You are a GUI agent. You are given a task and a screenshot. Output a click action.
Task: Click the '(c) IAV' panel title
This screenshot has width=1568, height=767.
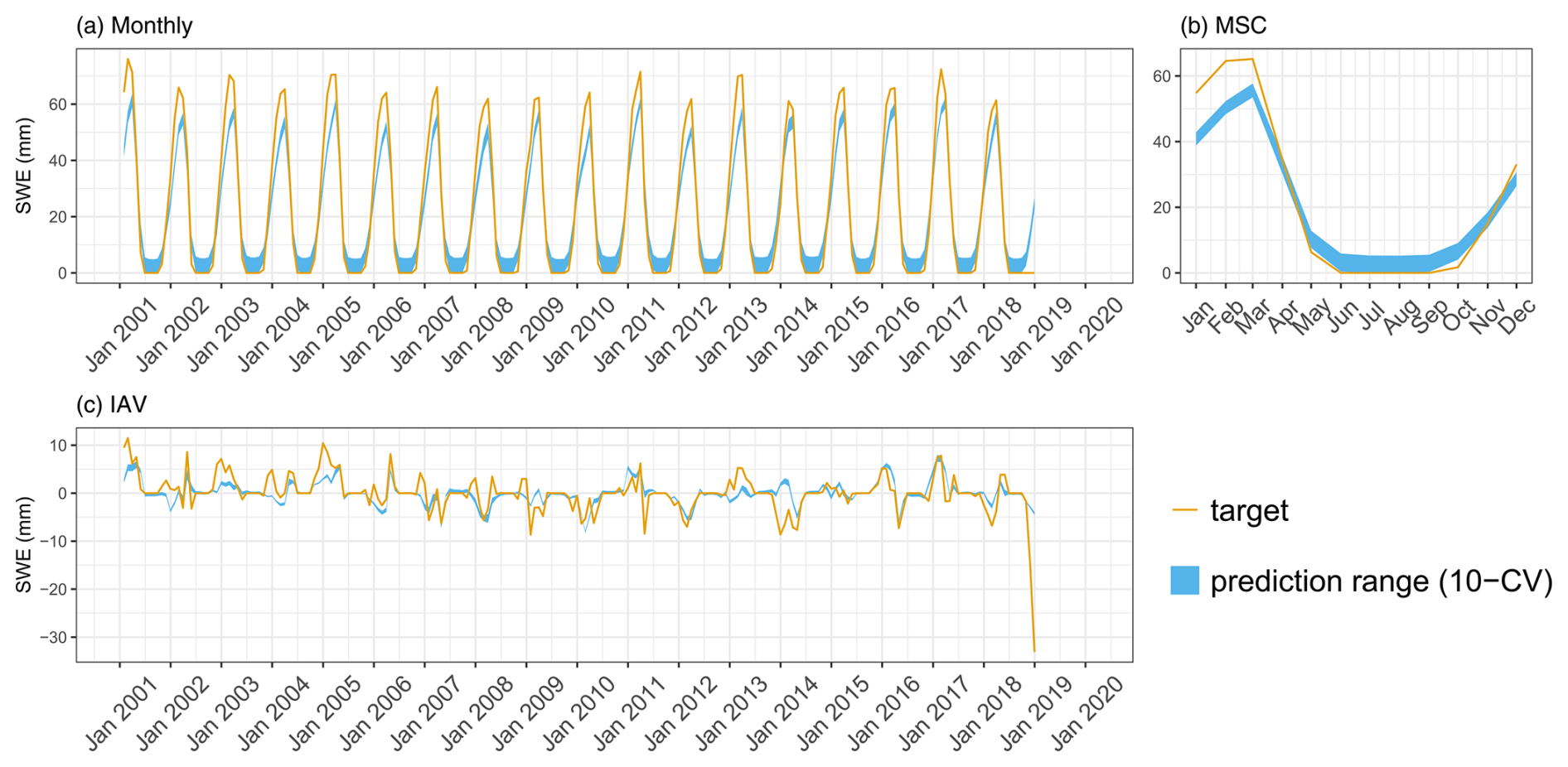pyautogui.click(x=112, y=404)
